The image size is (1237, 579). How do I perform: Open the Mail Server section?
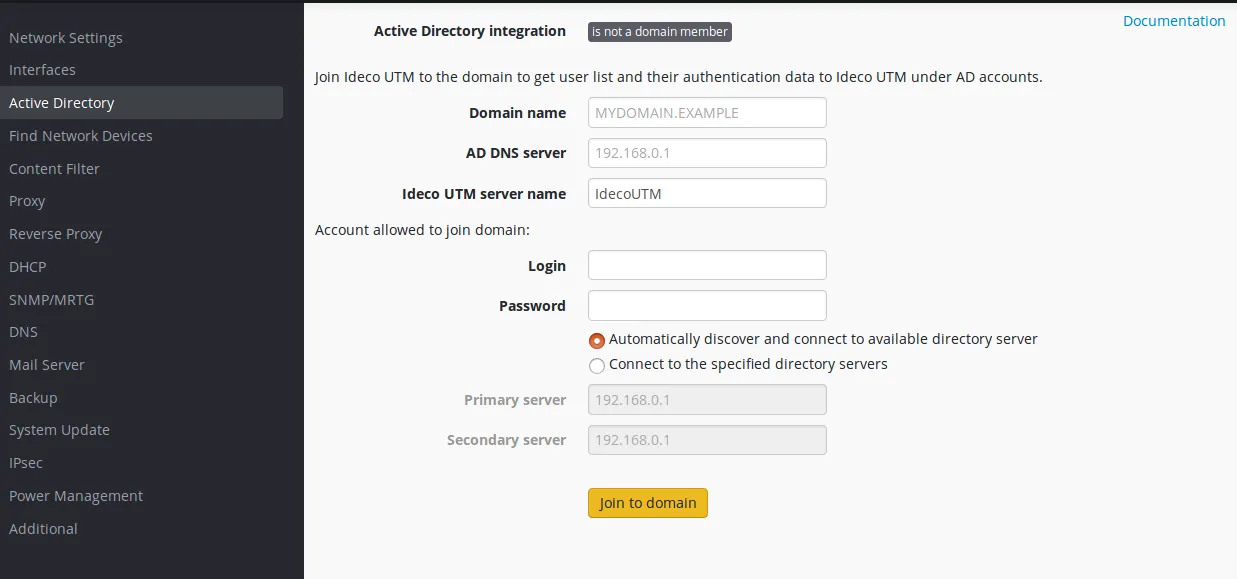coord(47,364)
